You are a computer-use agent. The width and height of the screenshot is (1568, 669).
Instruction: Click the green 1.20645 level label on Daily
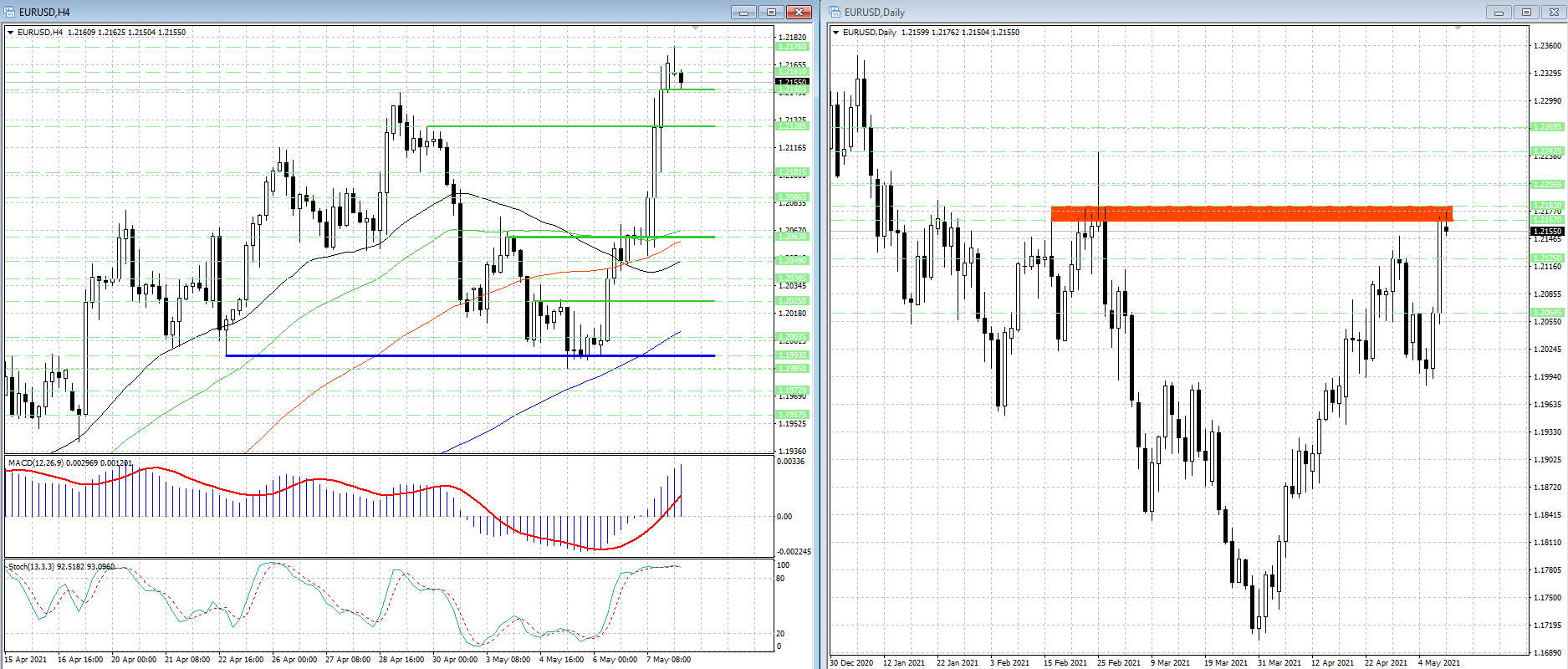click(1547, 313)
